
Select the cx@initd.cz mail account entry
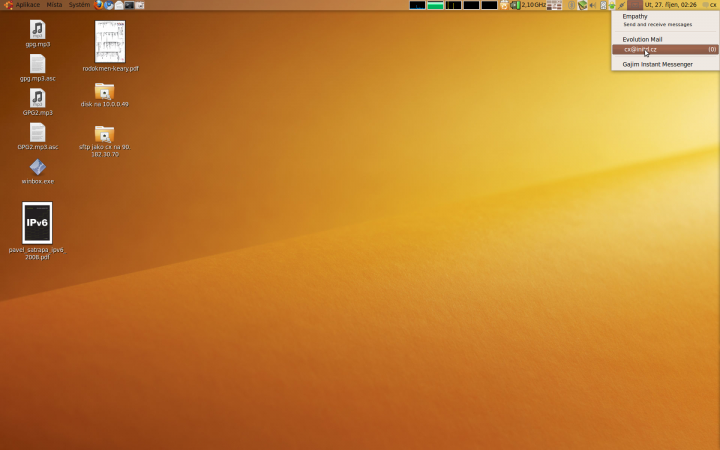[x=665, y=50]
